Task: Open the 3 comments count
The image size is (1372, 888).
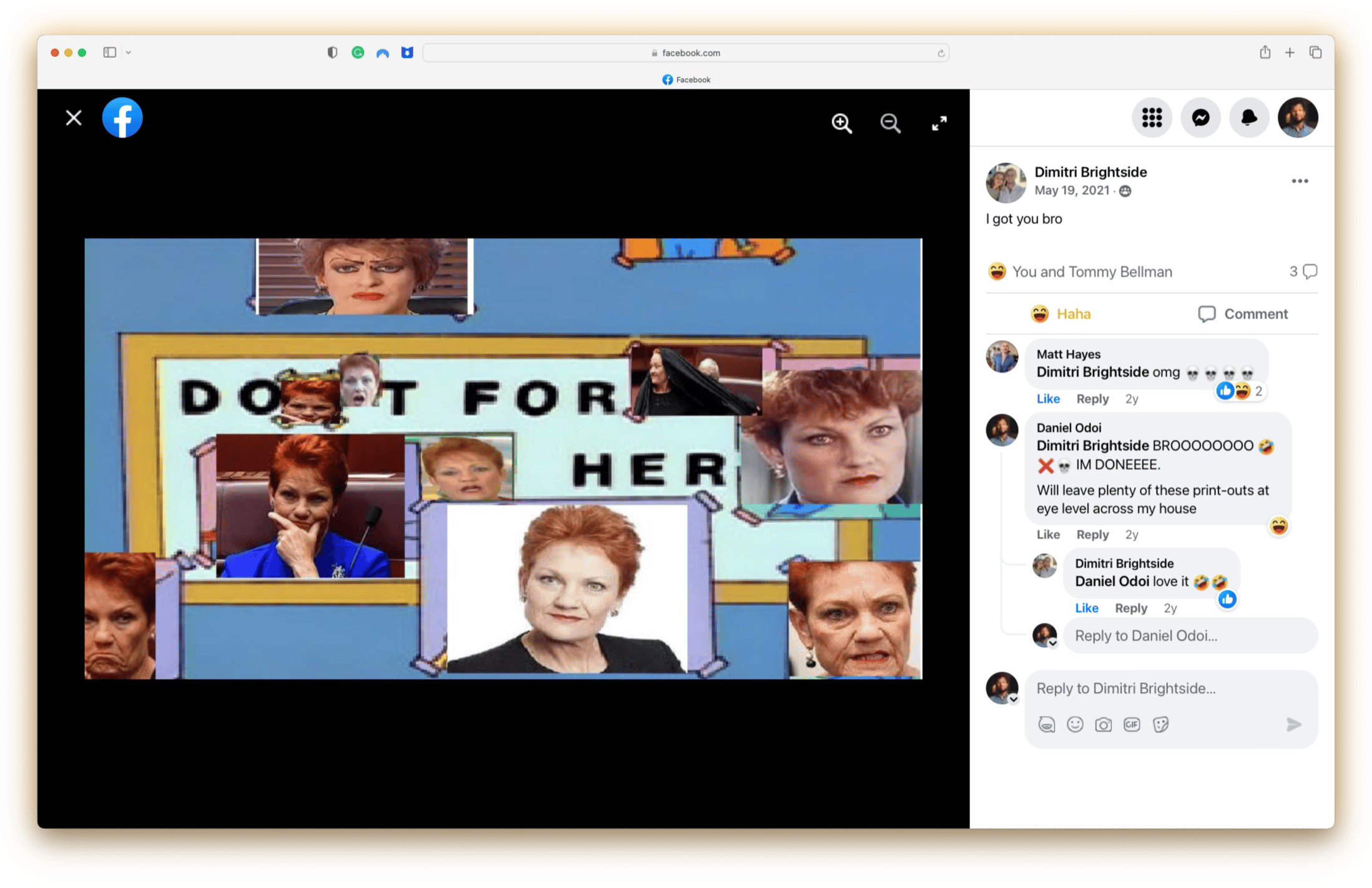Action: click(x=1303, y=271)
